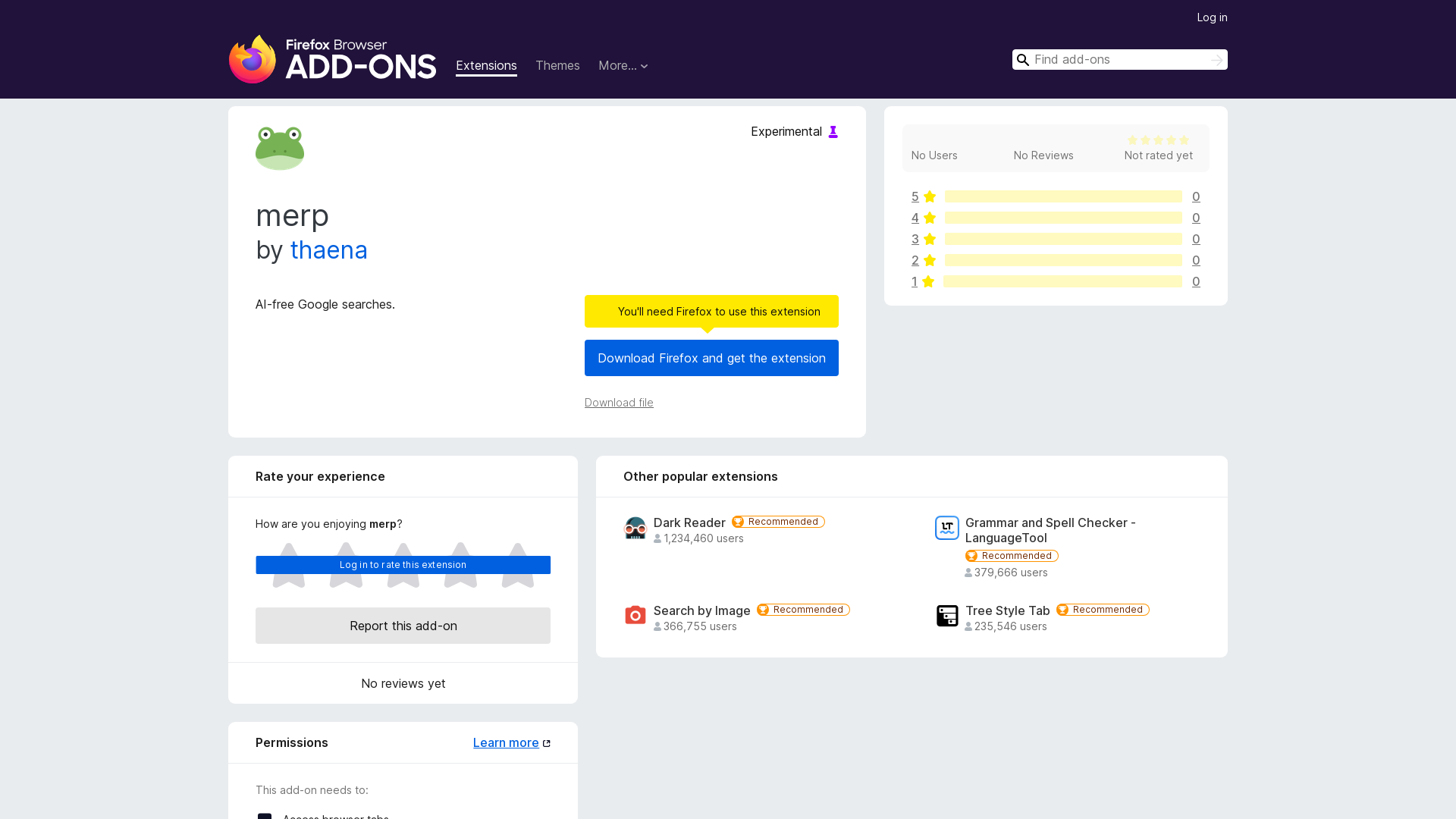
Task: Click the Dark Reader extension icon
Action: tap(635, 528)
